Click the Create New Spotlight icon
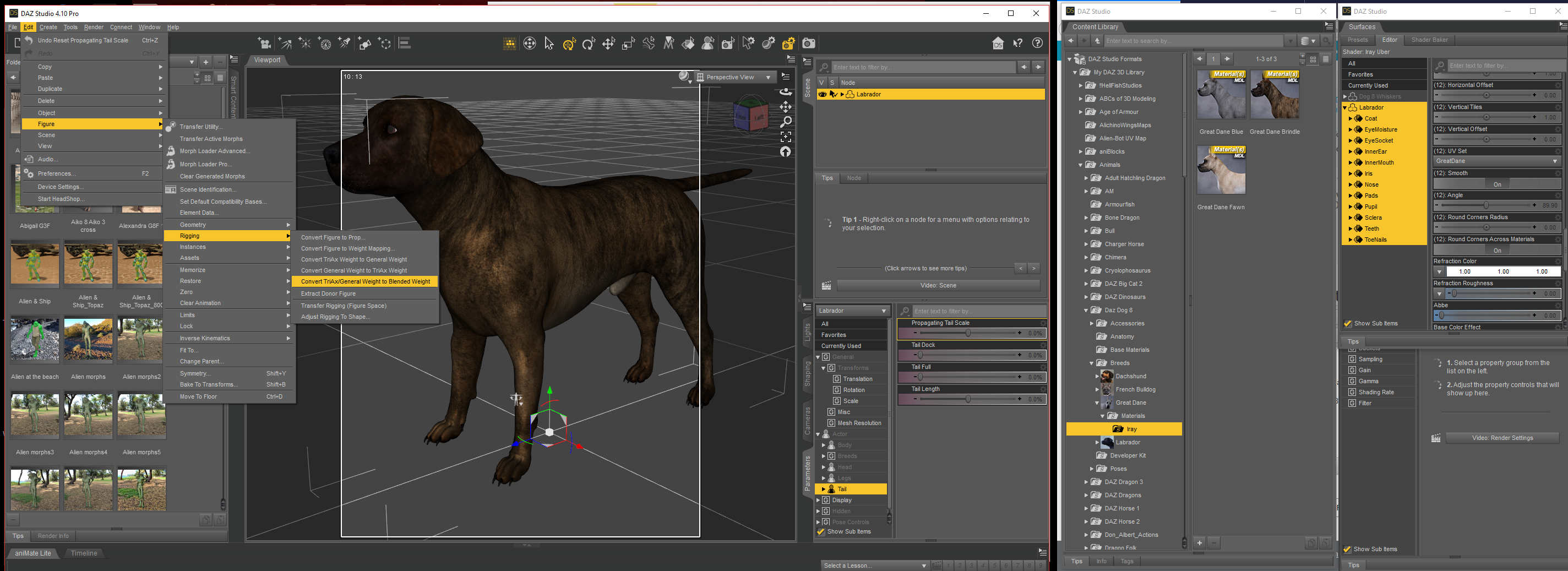 [345, 43]
